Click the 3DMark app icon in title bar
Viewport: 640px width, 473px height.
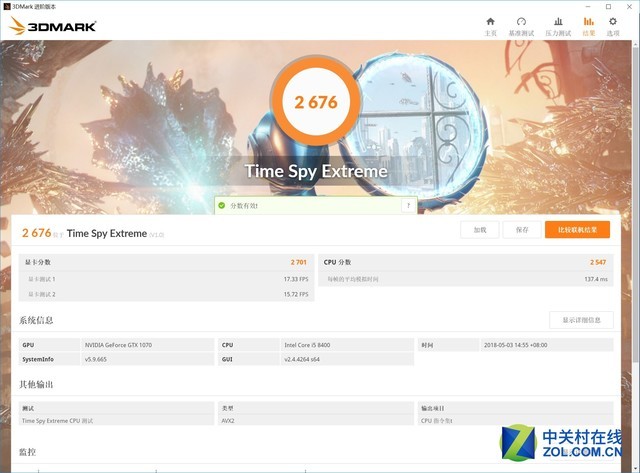(7, 7)
